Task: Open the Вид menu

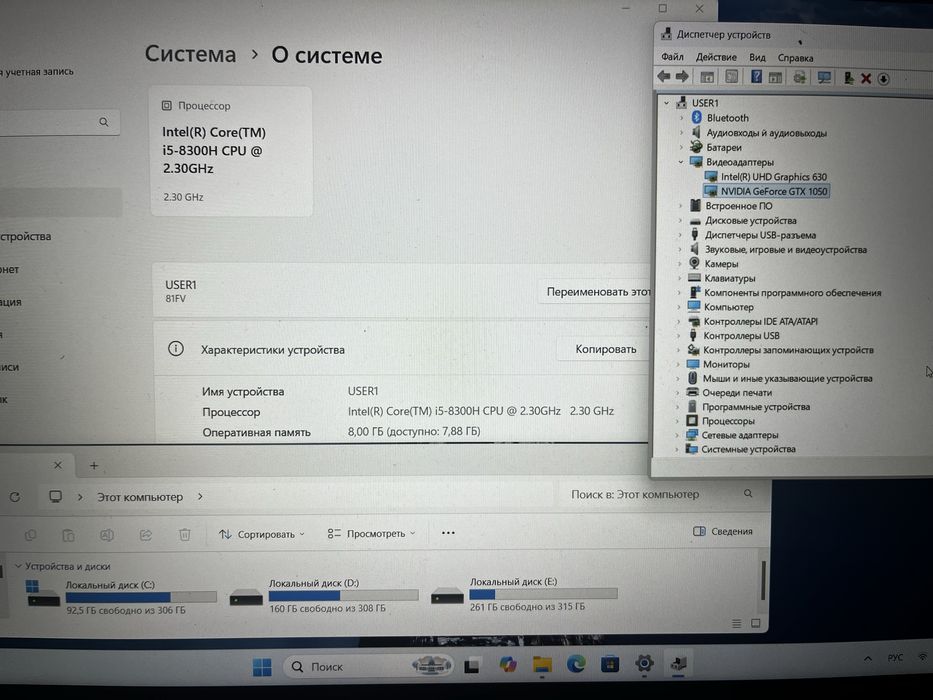Action: point(757,57)
